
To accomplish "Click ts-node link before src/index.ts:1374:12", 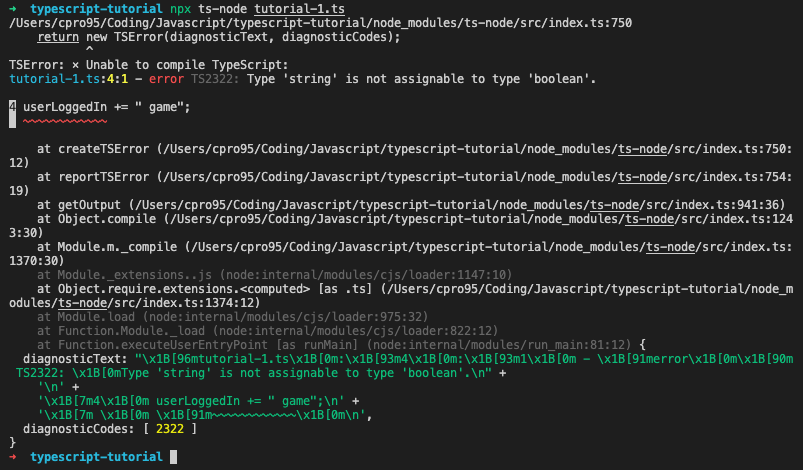I will pyautogui.click(x=82, y=303).
